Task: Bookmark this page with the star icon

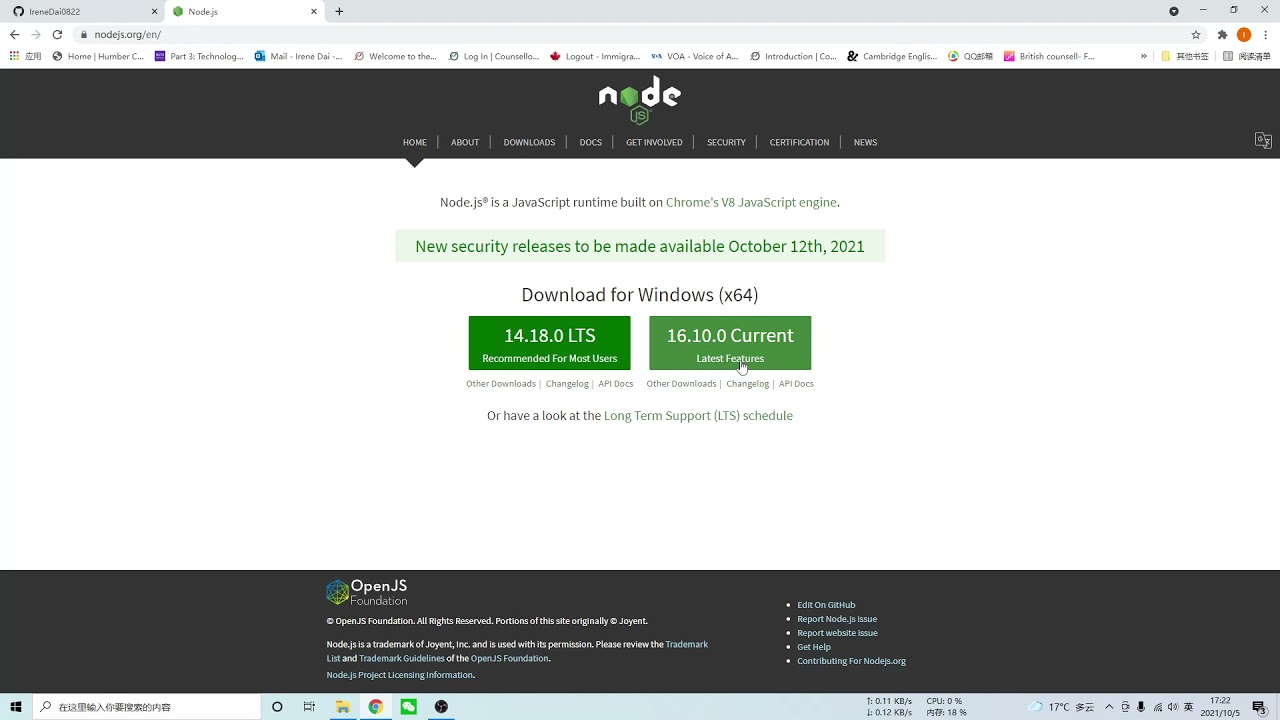Action: pos(1196,34)
